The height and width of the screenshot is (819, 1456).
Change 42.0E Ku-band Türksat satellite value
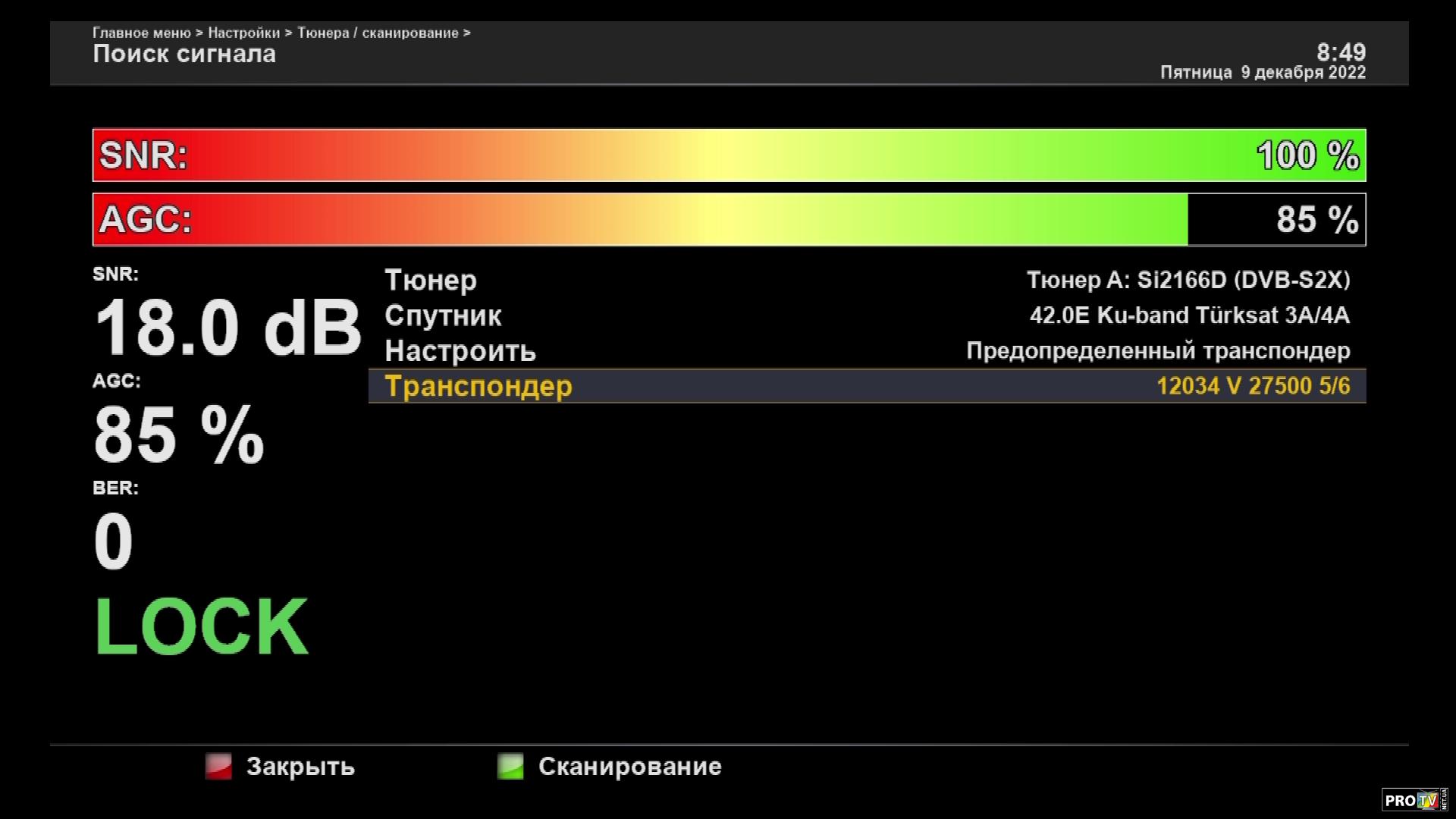[1189, 315]
